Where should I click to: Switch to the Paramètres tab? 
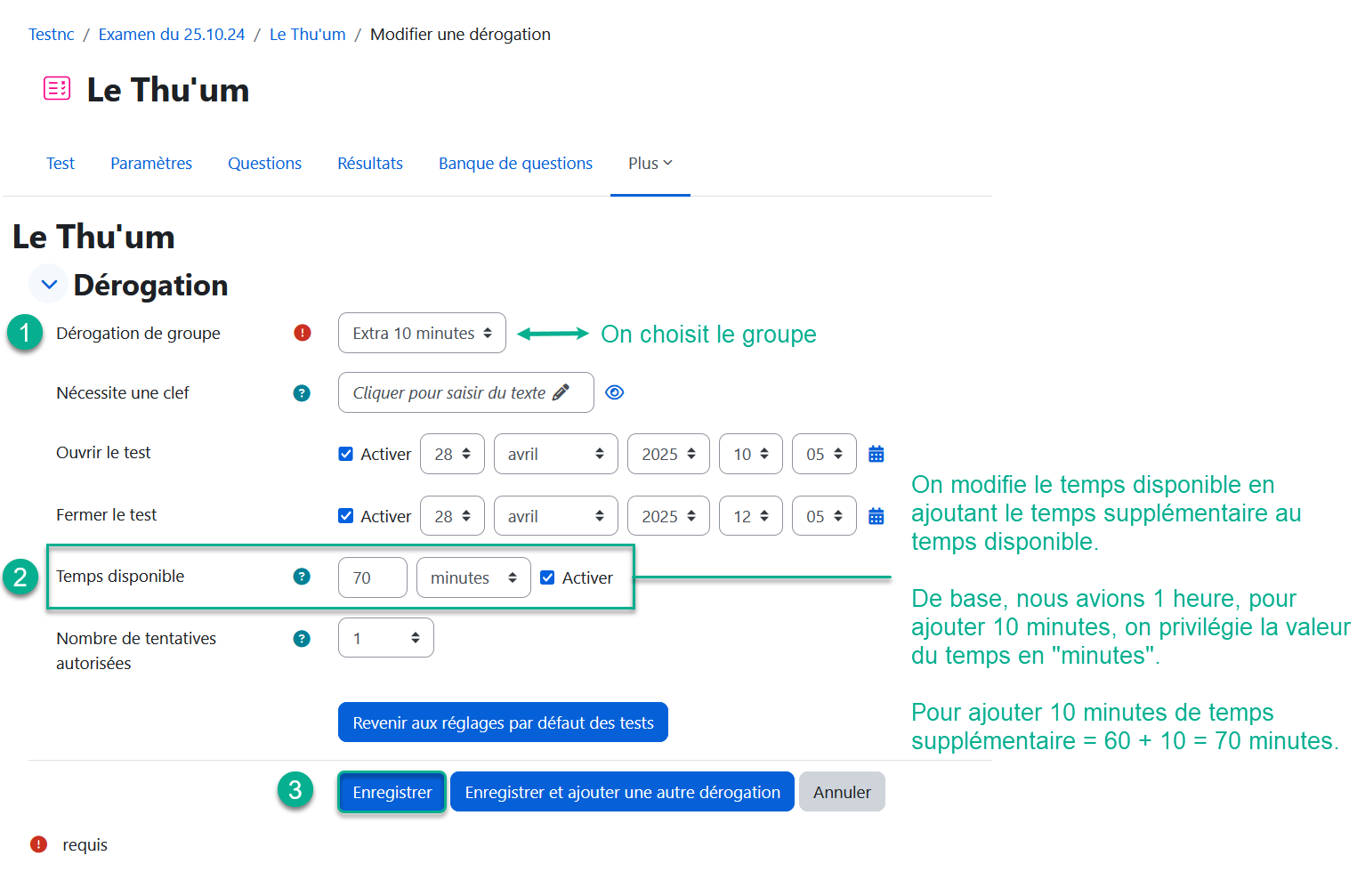[x=151, y=164]
